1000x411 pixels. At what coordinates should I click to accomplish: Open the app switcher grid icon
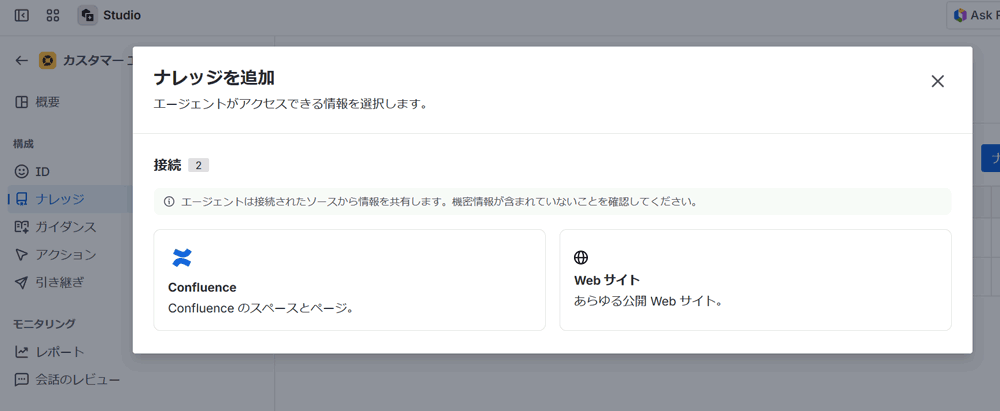(x=53, y=15)
